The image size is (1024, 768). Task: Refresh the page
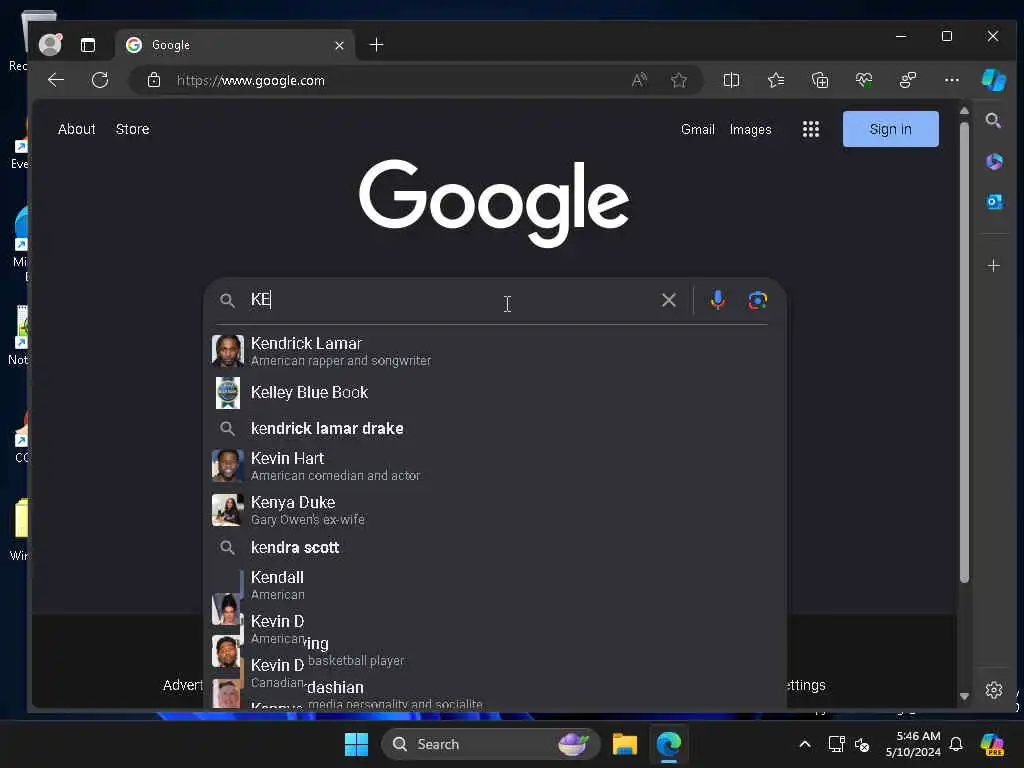coord(100,80)
